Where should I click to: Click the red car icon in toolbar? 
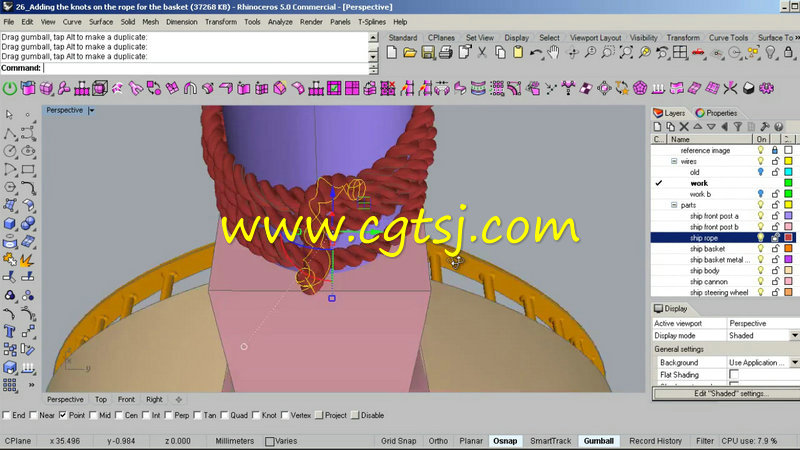point(698,53)
